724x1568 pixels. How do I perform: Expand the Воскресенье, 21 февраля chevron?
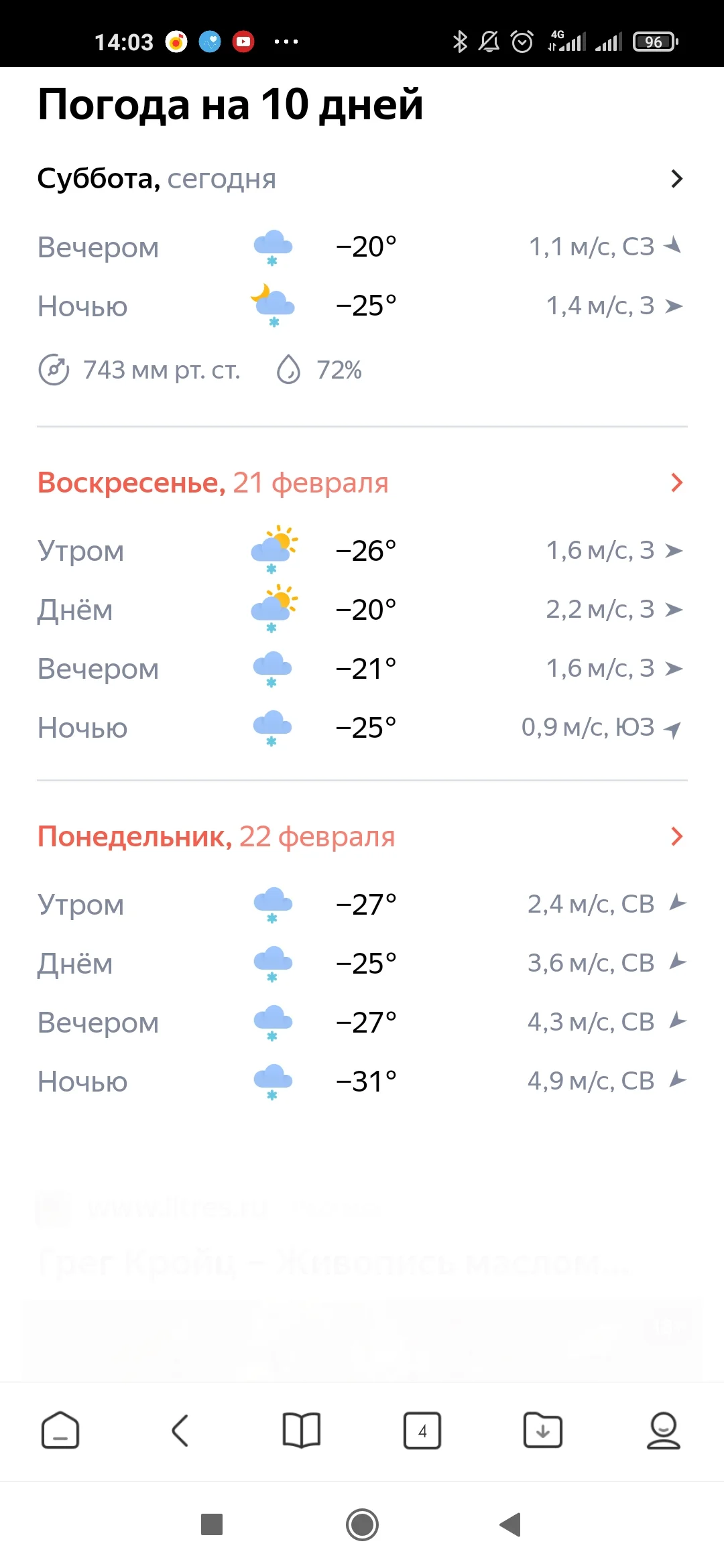click(677, 482)
